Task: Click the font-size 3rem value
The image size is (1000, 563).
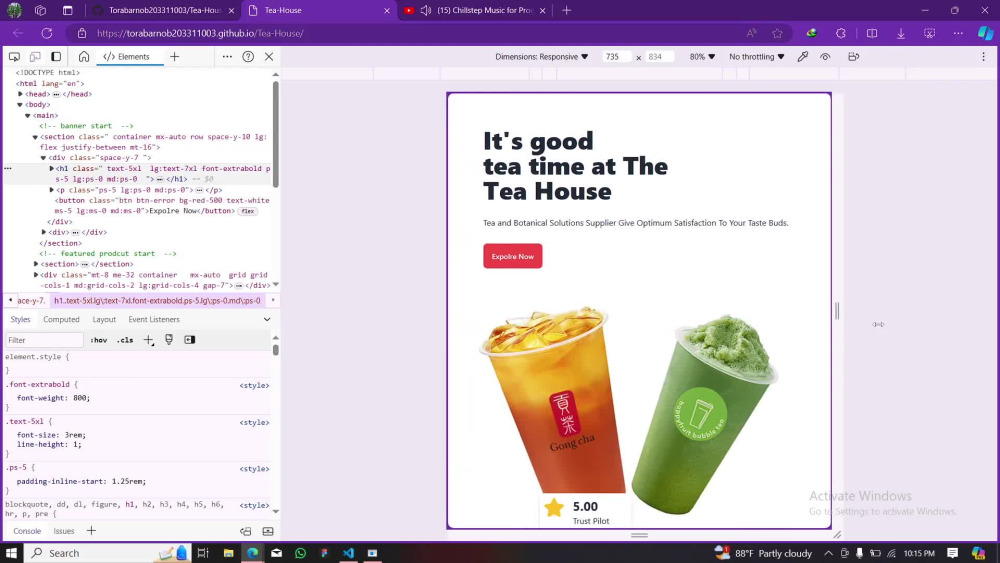Action: pyautogui.click(x=73, y=435)
